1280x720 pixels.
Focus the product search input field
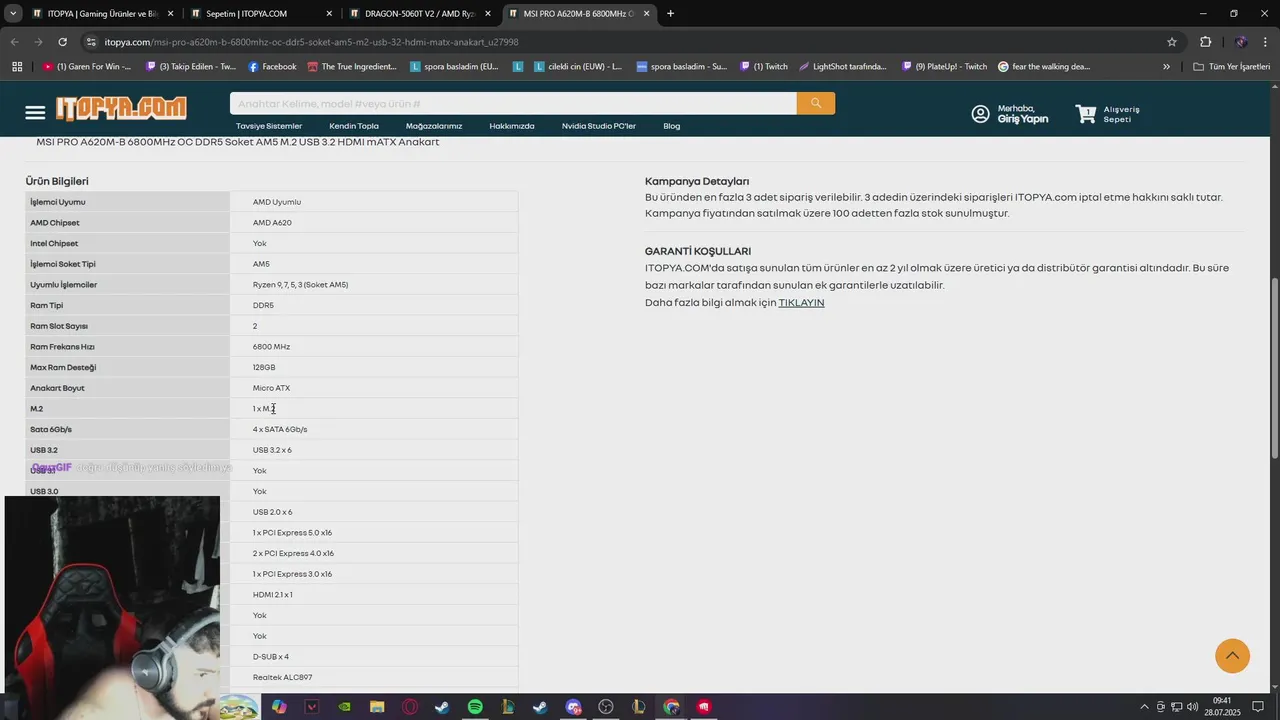click(513, 103)
